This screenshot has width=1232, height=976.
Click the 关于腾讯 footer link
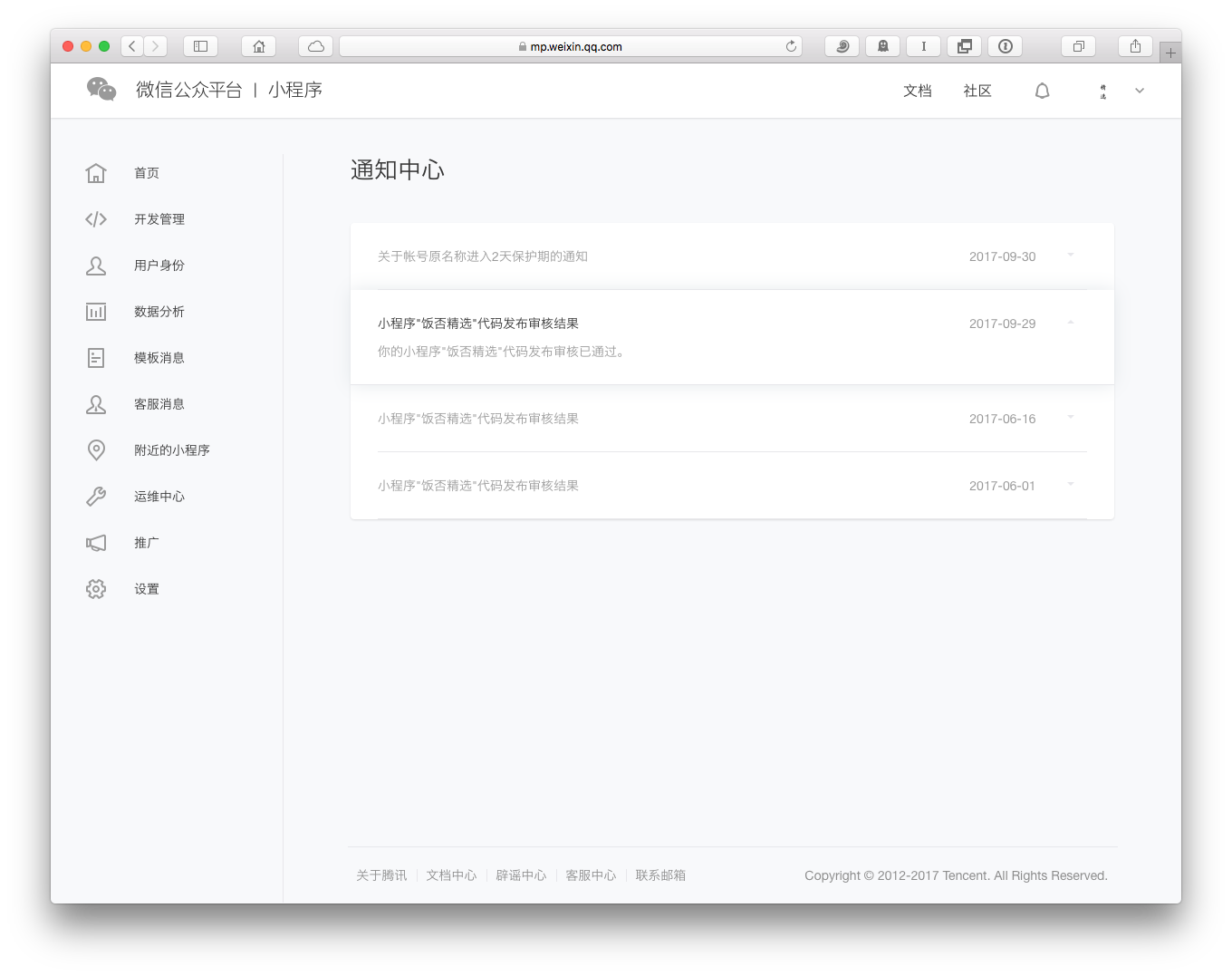381,875
